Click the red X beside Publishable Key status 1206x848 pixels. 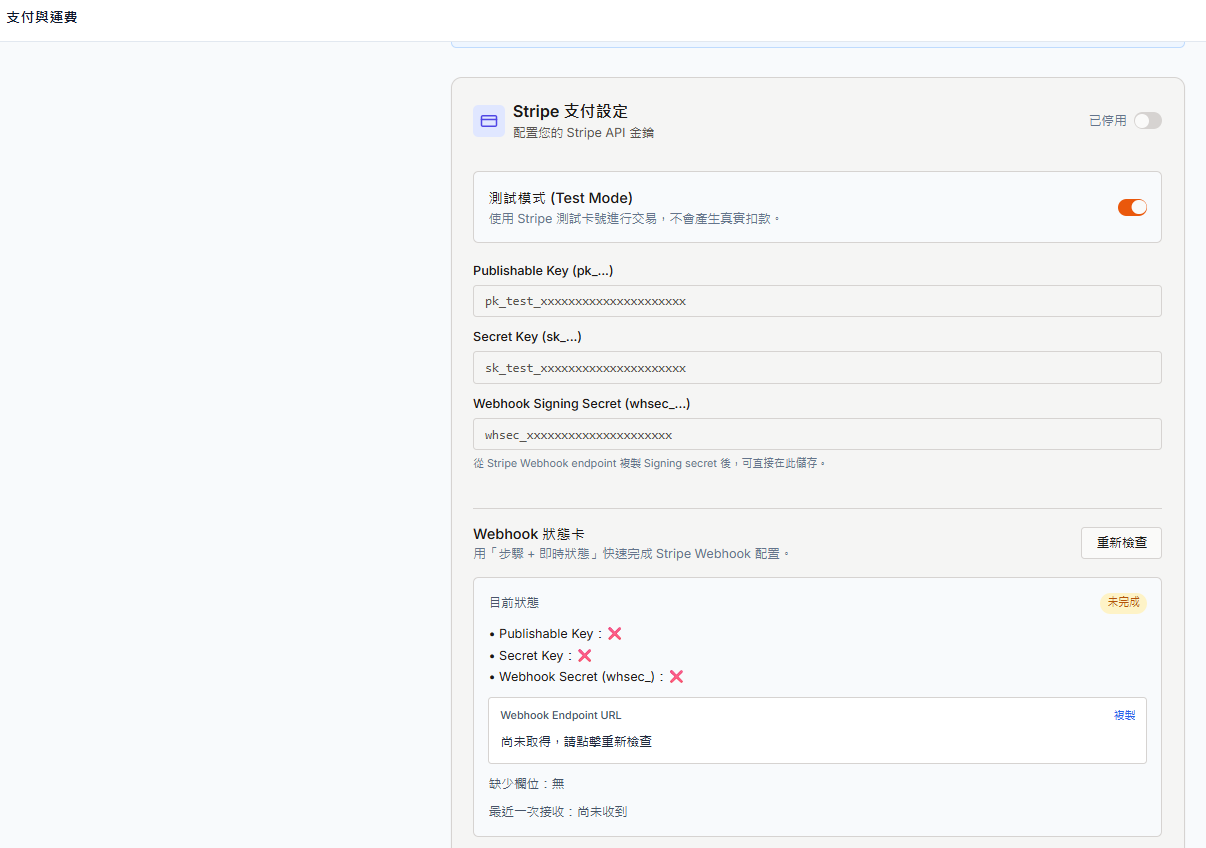(614, 634)
